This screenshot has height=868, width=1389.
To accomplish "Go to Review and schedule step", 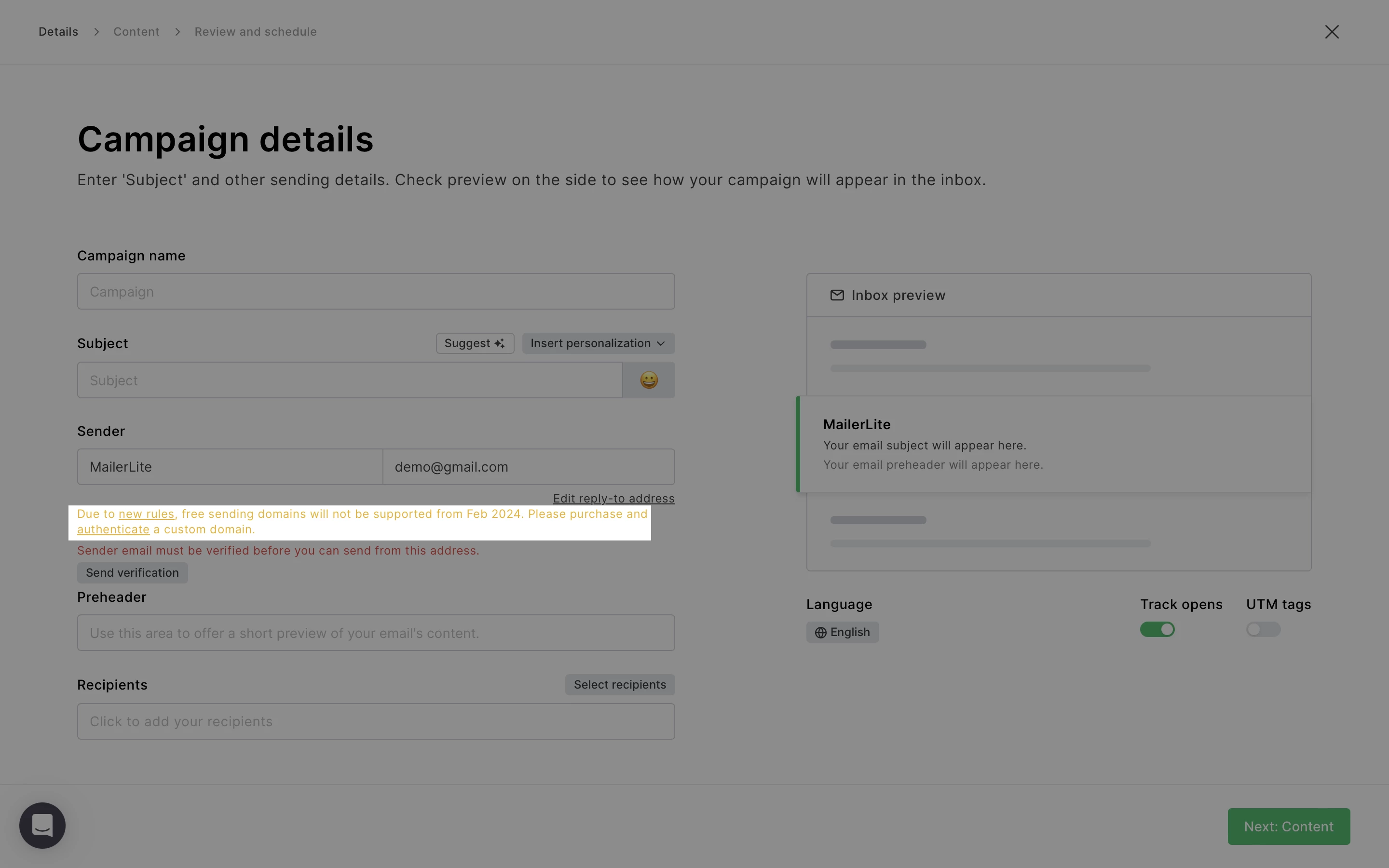I will (x=256, y=31).
